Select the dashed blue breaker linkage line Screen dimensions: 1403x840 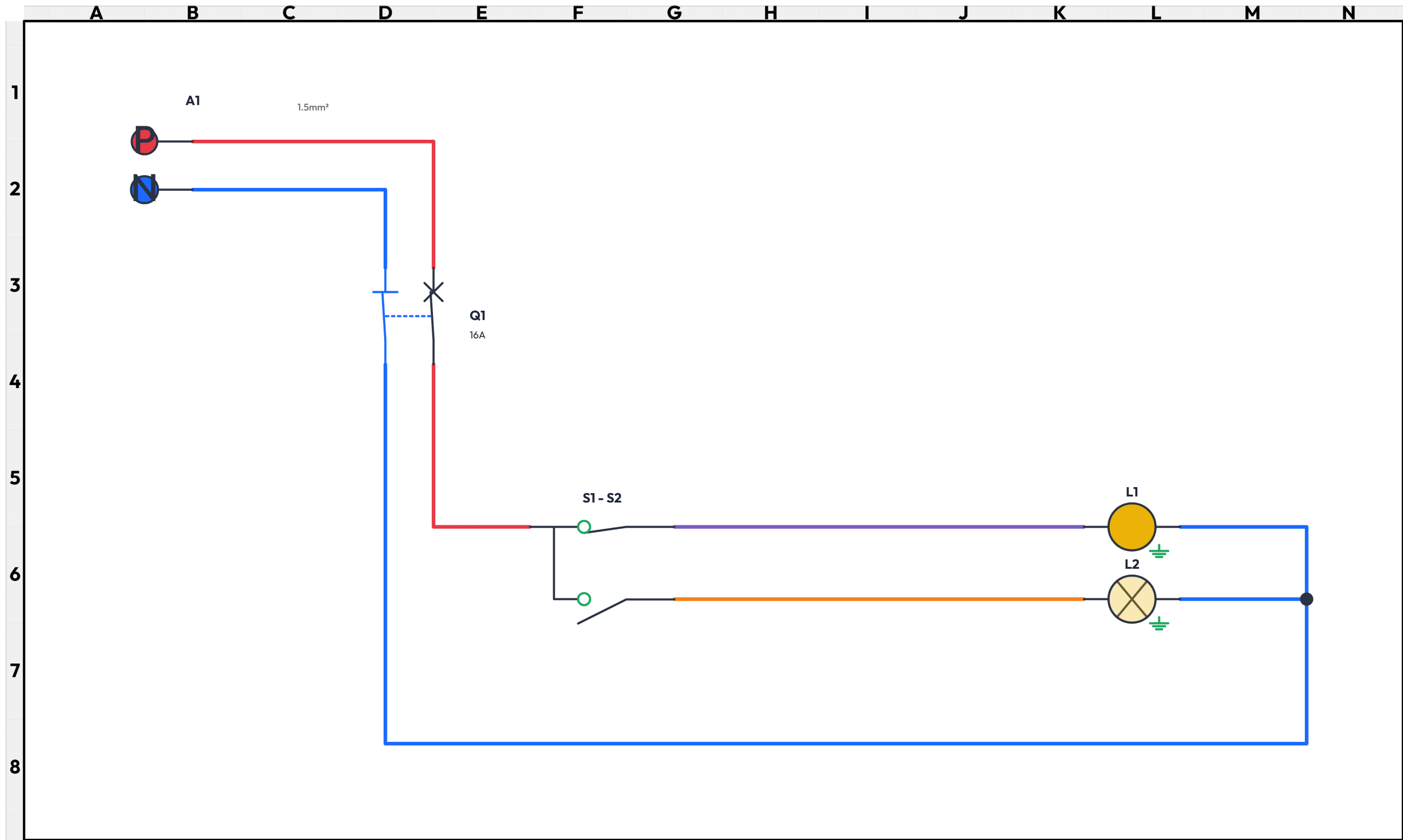coord(408,316)
